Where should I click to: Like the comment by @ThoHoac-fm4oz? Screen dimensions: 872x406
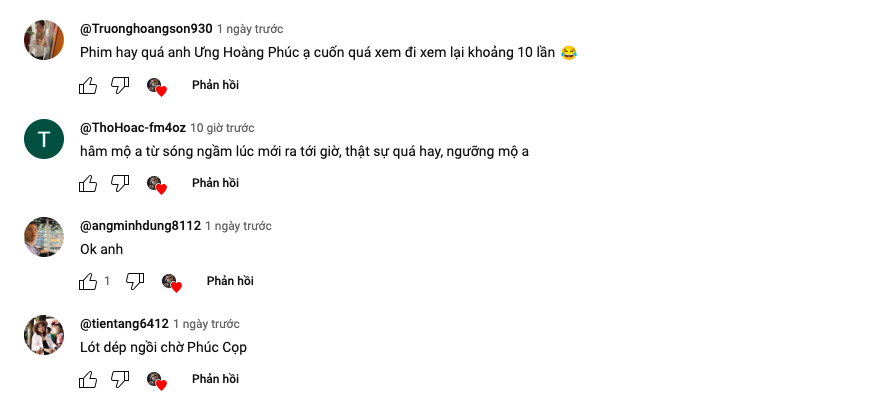coord(88,184)
